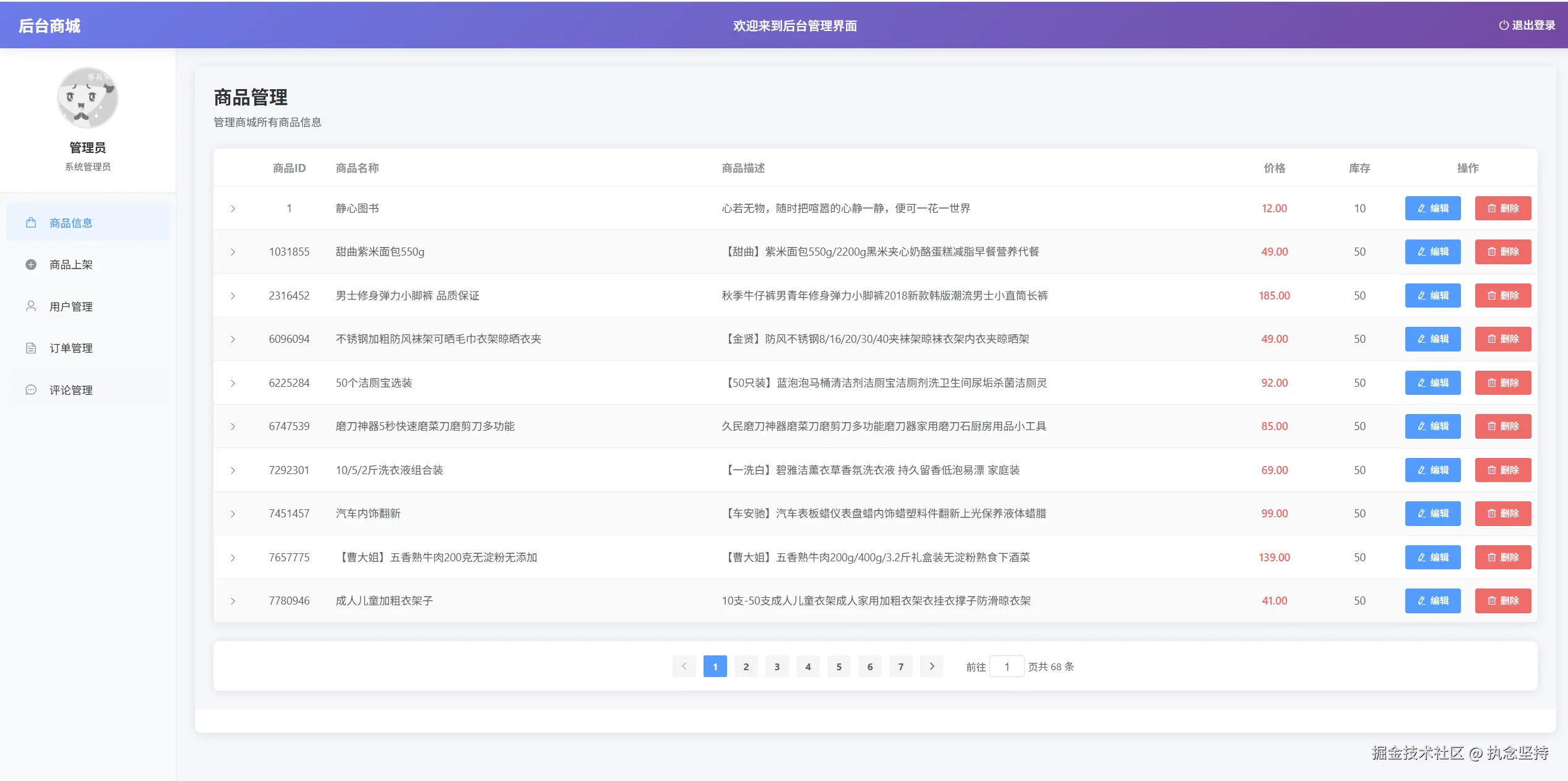Expand the row for product 1031855
This screenshot has height=781, width=1568.
[233, 252]
